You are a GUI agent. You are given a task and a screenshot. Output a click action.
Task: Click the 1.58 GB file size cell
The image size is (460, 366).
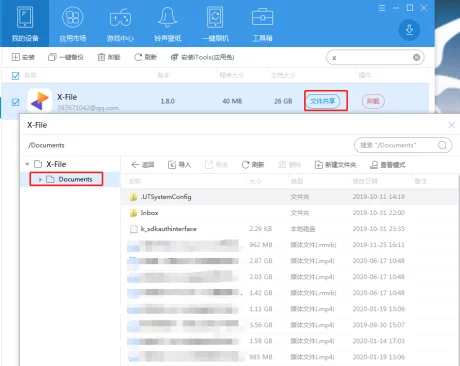261,341
